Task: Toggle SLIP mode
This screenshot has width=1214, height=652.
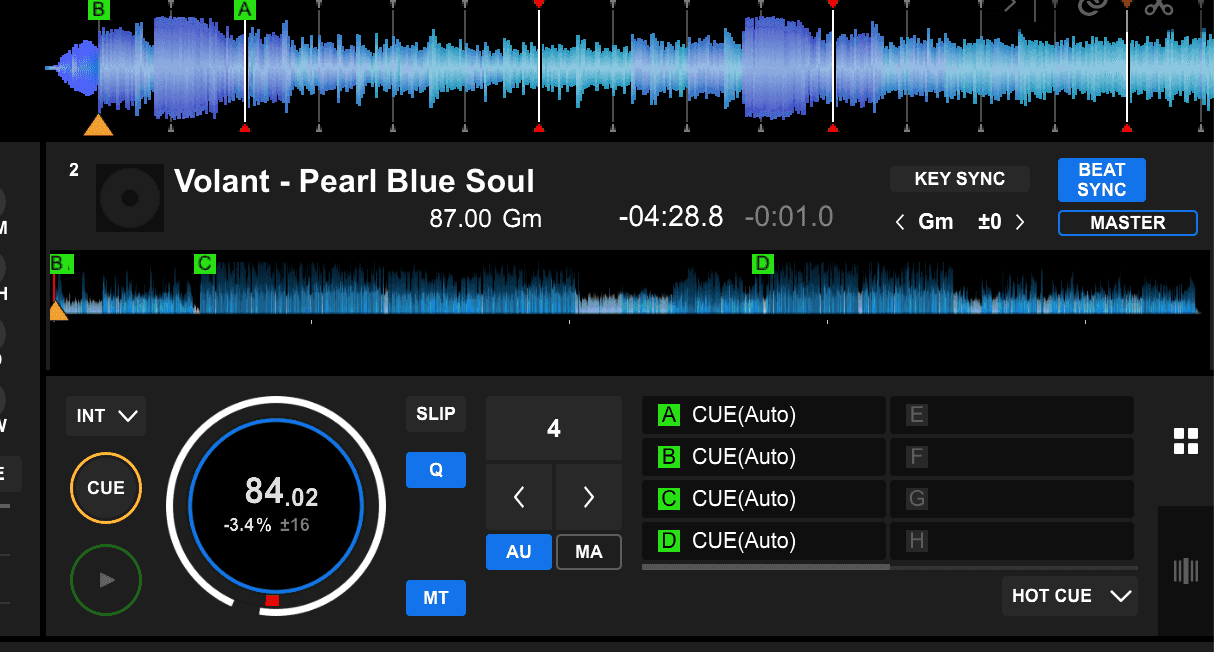Action: (x=435, y=414)
